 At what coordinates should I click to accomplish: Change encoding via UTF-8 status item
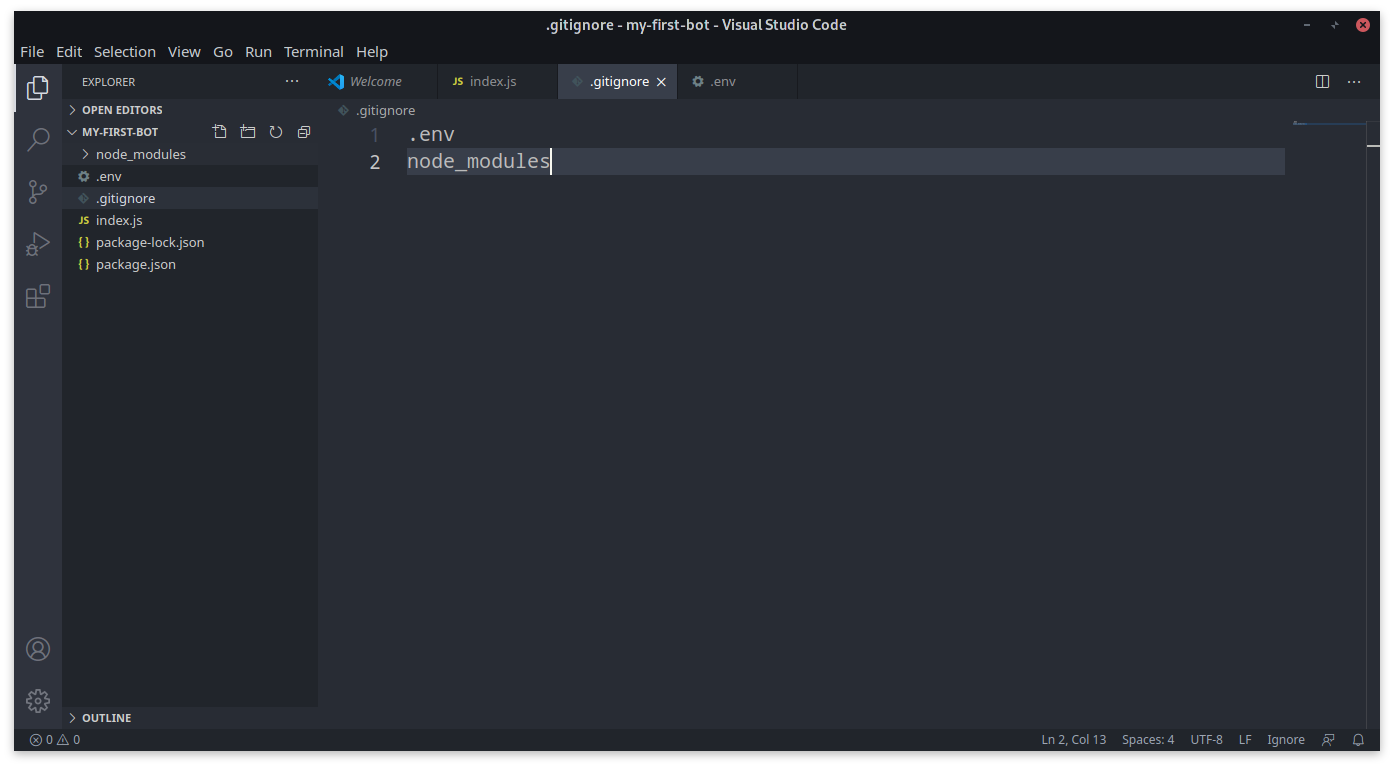[x=1206, y=740]
